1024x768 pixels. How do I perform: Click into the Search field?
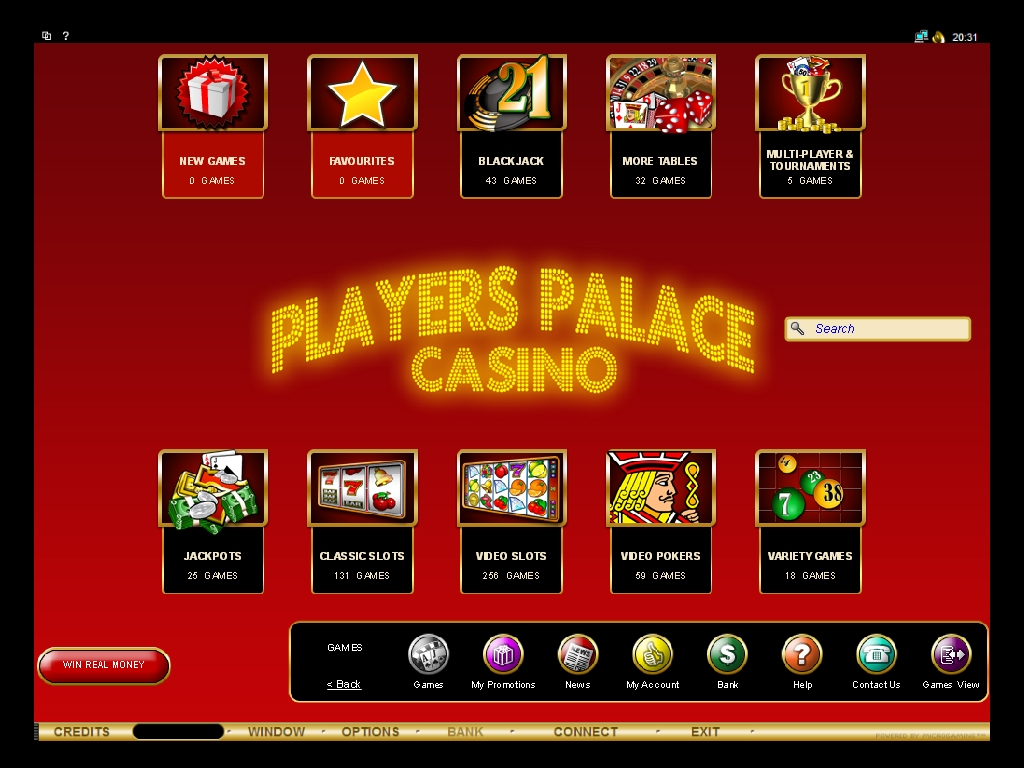878,328
